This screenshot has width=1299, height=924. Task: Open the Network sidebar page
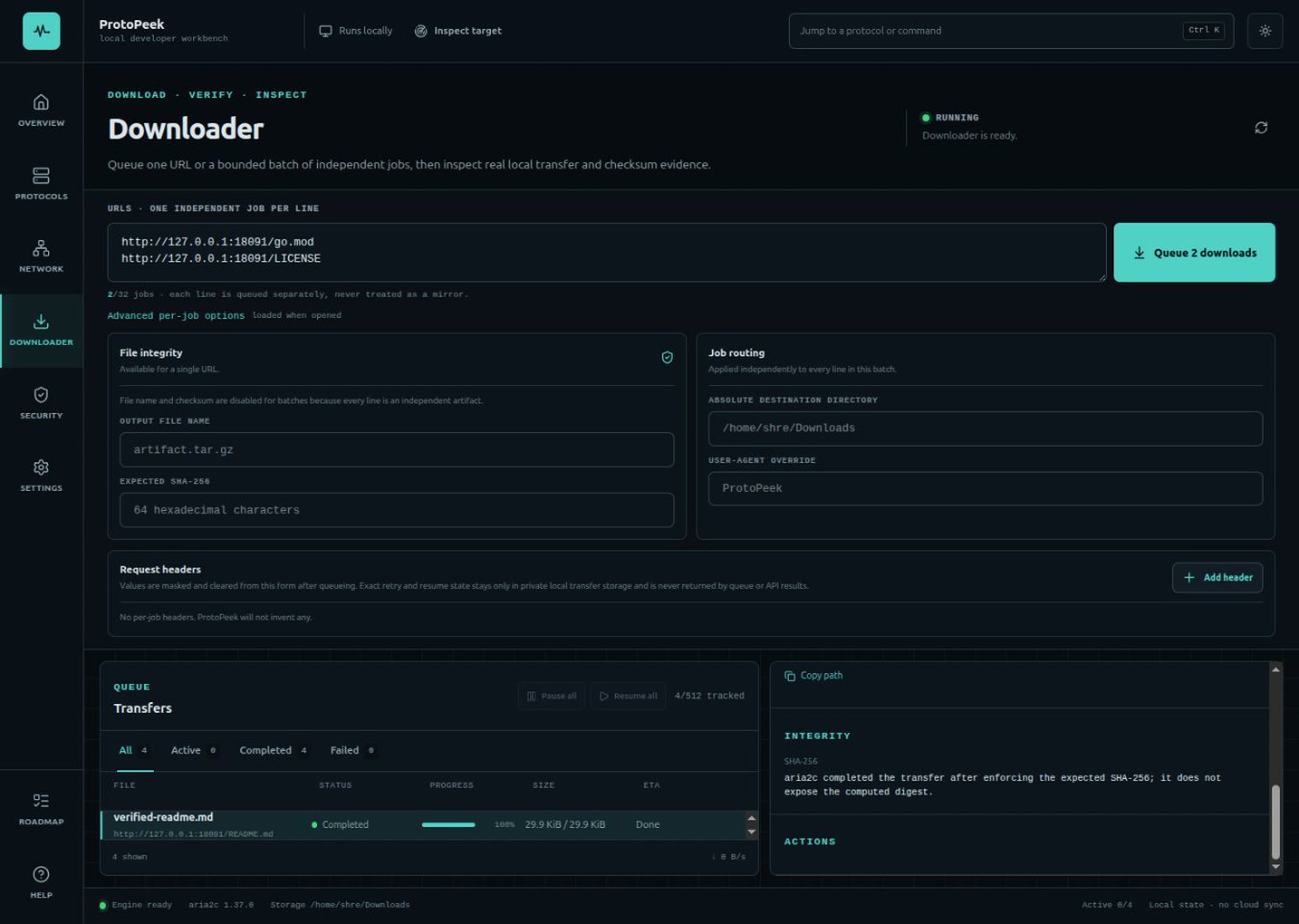[41, 257]
